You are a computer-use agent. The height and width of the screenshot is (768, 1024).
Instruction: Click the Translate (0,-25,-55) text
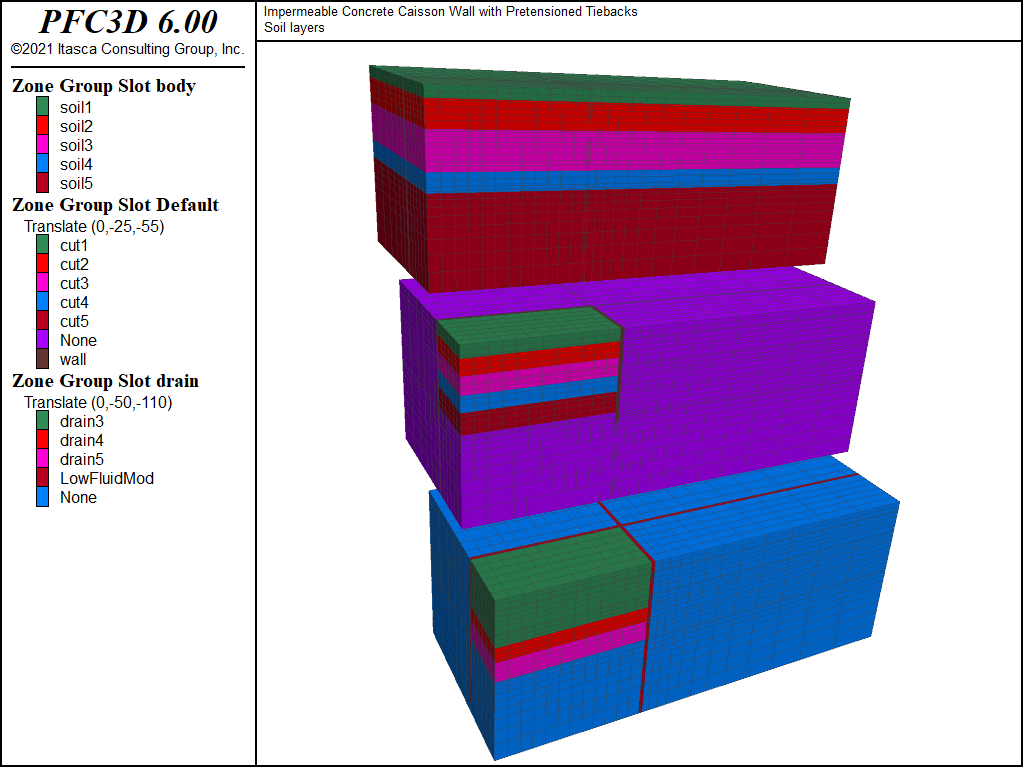tap(94, 227)
